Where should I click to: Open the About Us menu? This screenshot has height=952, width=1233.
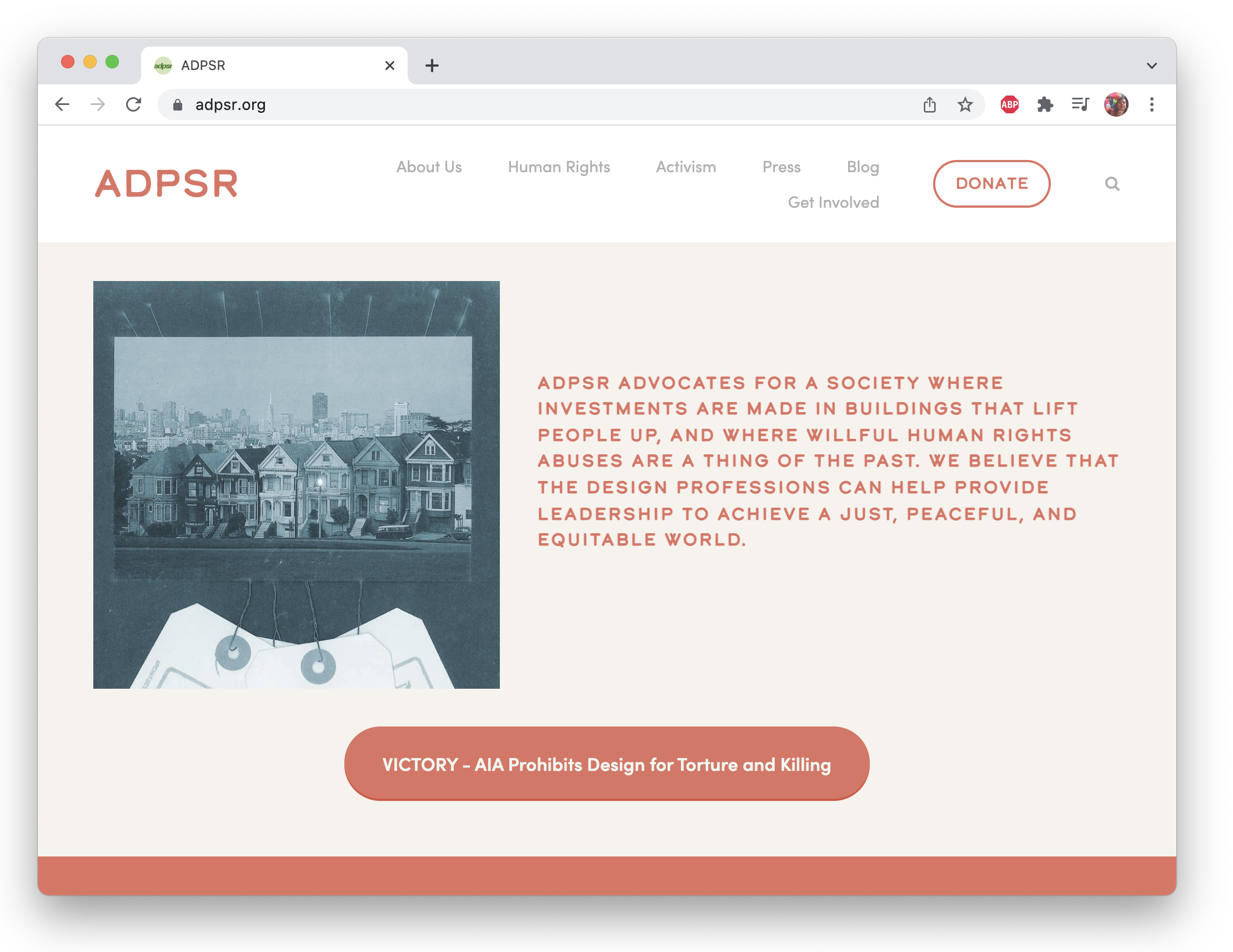(x=429, y=167)
